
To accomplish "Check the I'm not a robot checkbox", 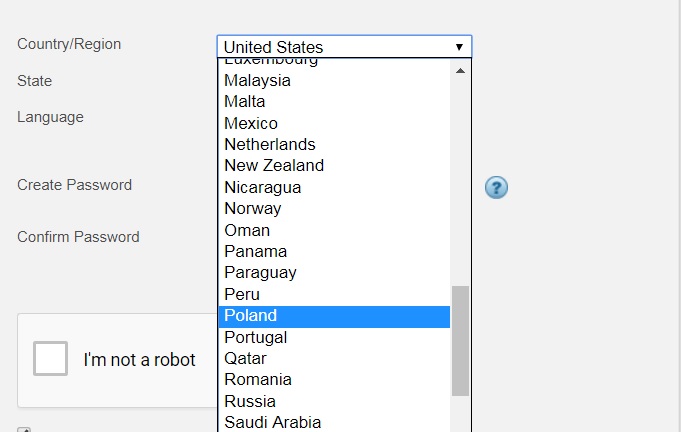I will pos(51,358).
